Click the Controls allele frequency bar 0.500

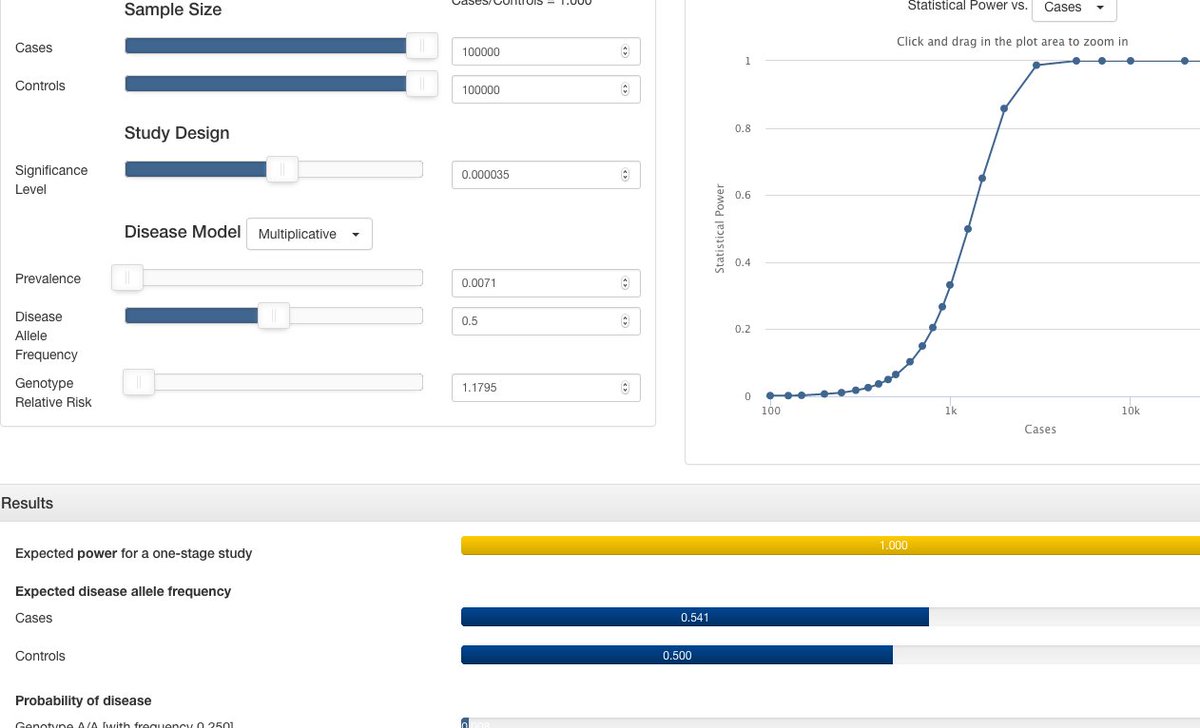pyautogui.click(x=677, y=655)
